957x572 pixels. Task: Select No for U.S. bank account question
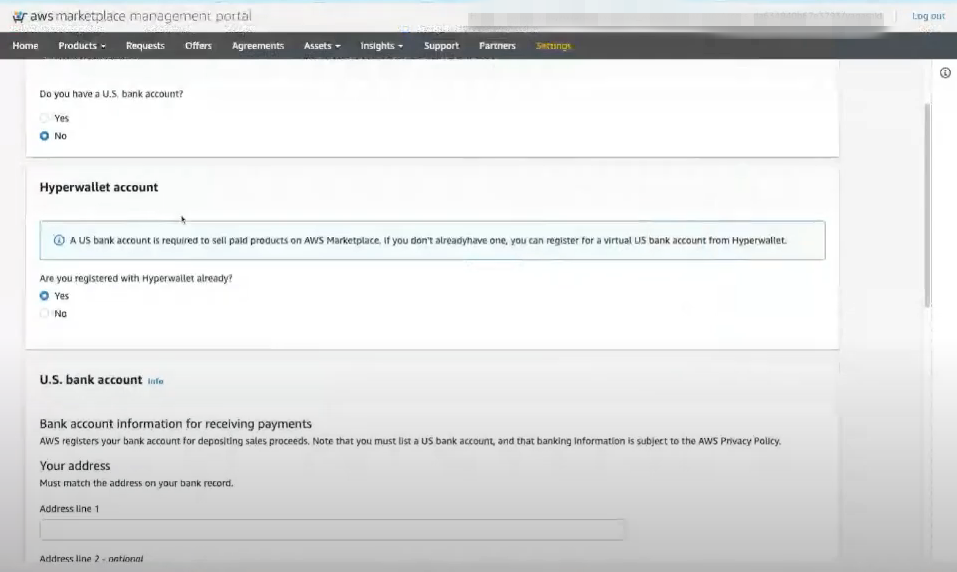pyautogui.click(x=45, y=136)
